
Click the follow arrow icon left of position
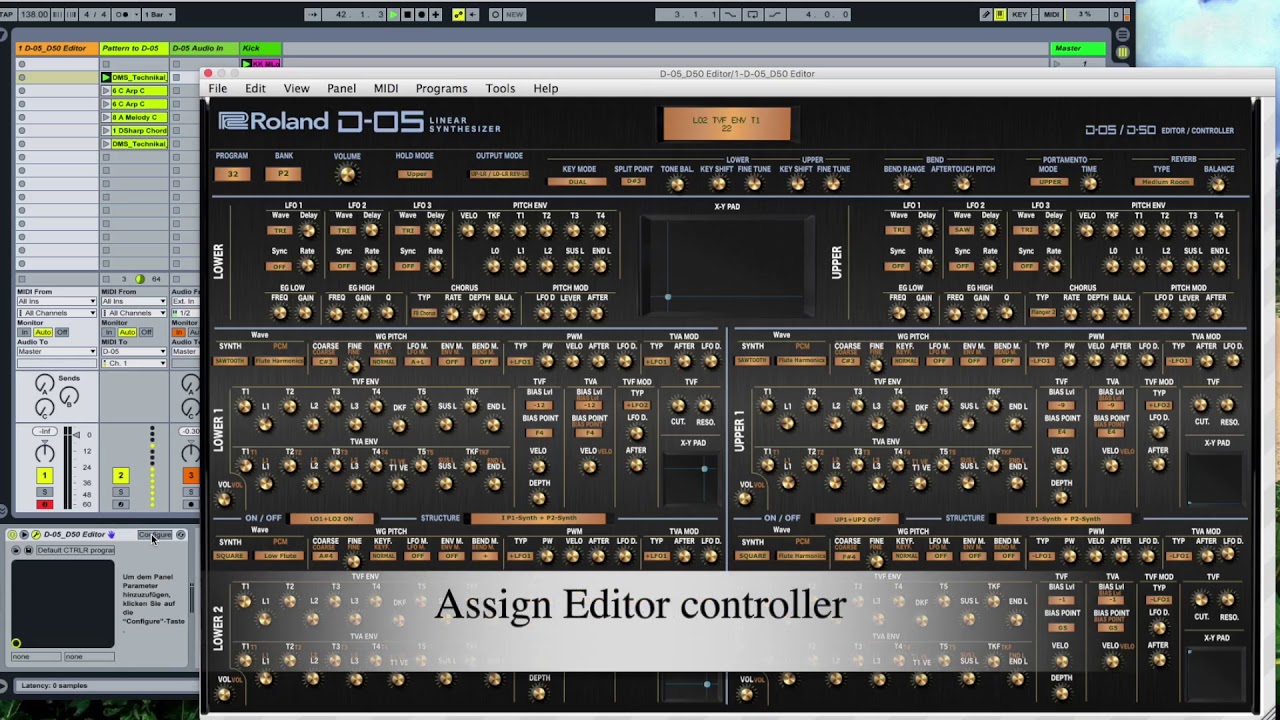click(313, 14)
